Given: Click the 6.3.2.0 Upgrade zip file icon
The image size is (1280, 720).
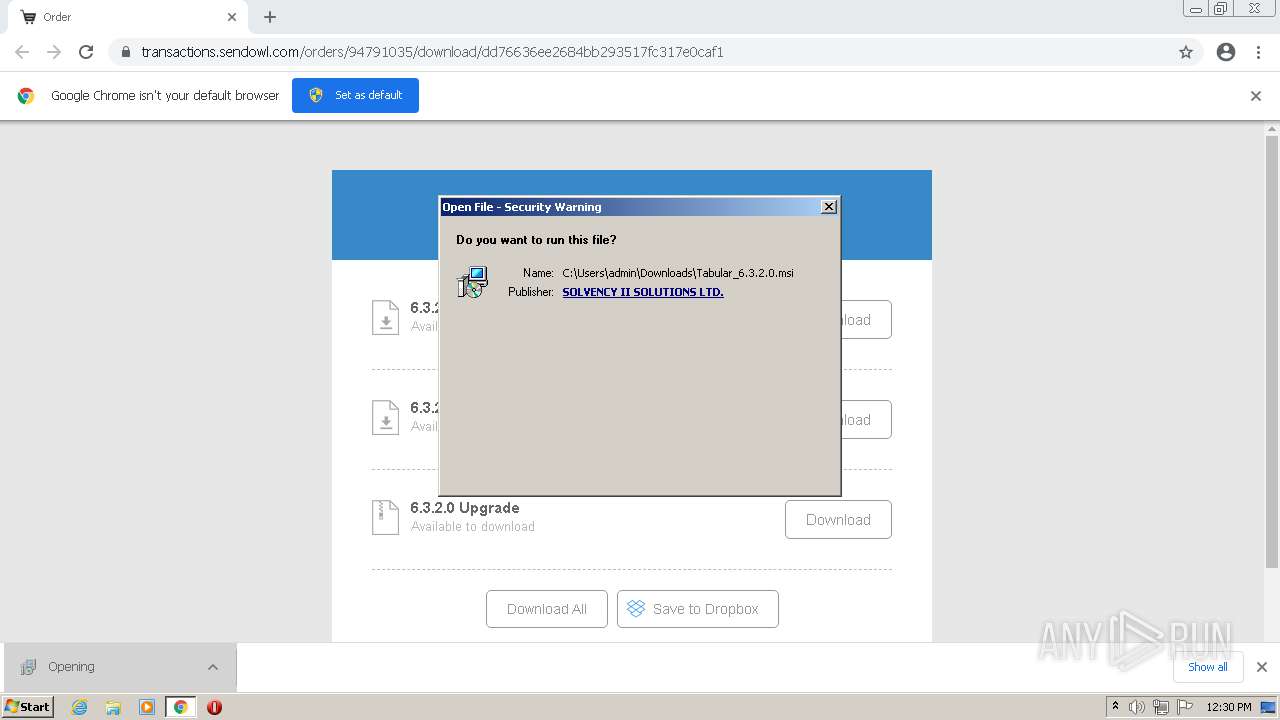Looking at the screenshot, I should (385, 517).
